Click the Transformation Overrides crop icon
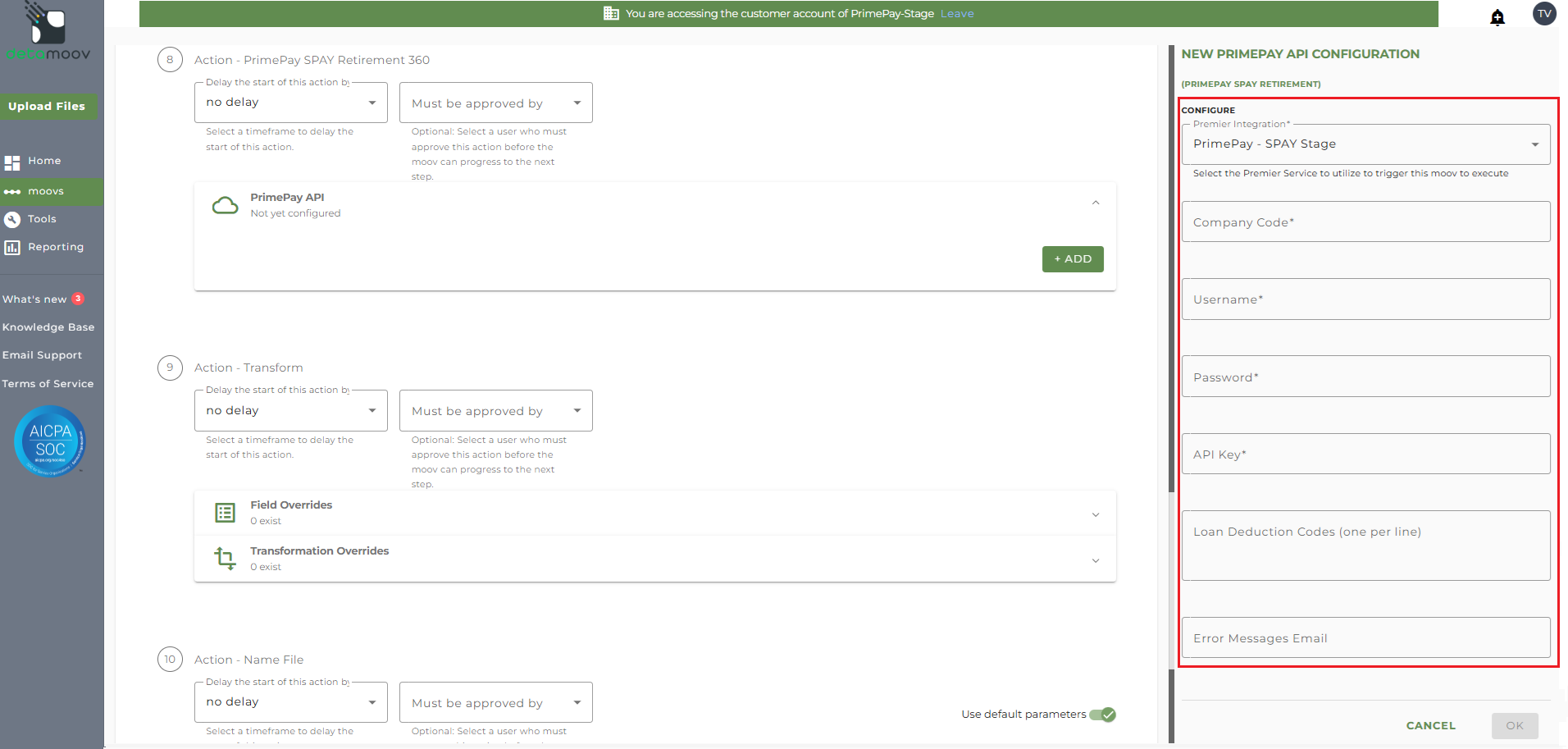Image resolution: width=1568 pixels, height=749 pixels. (x=225, y=559)
